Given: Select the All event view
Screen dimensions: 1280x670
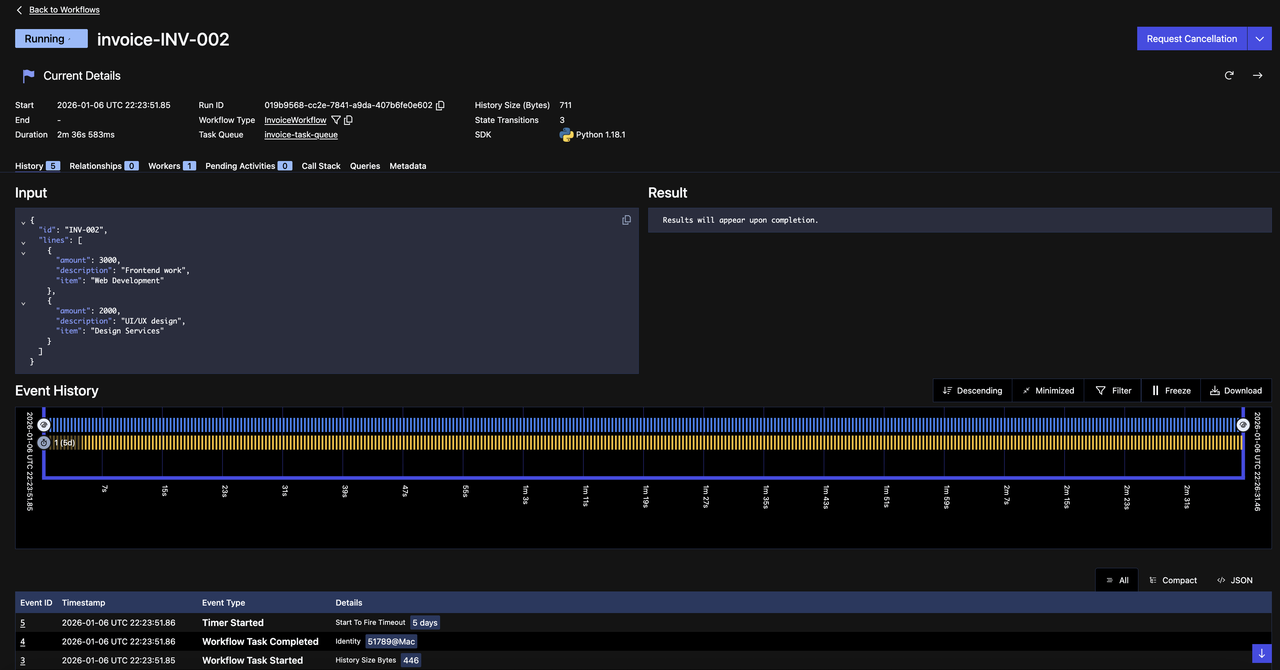Looking at the screenshot, I should [x=1117, y=580].
